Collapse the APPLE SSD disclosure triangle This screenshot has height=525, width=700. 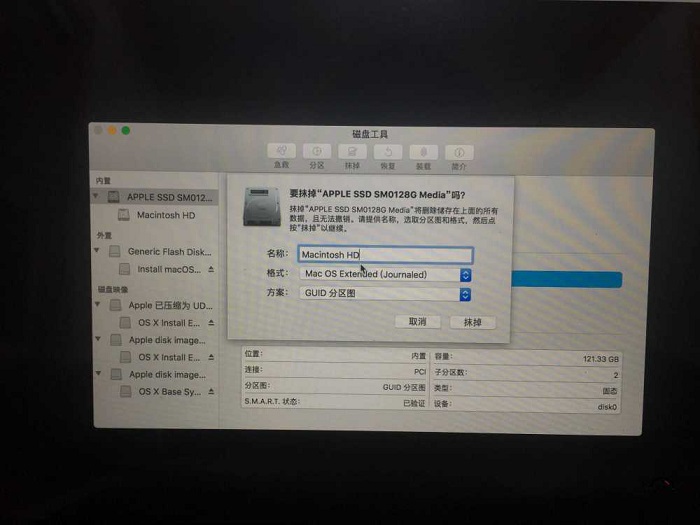[x=96, y=196]
